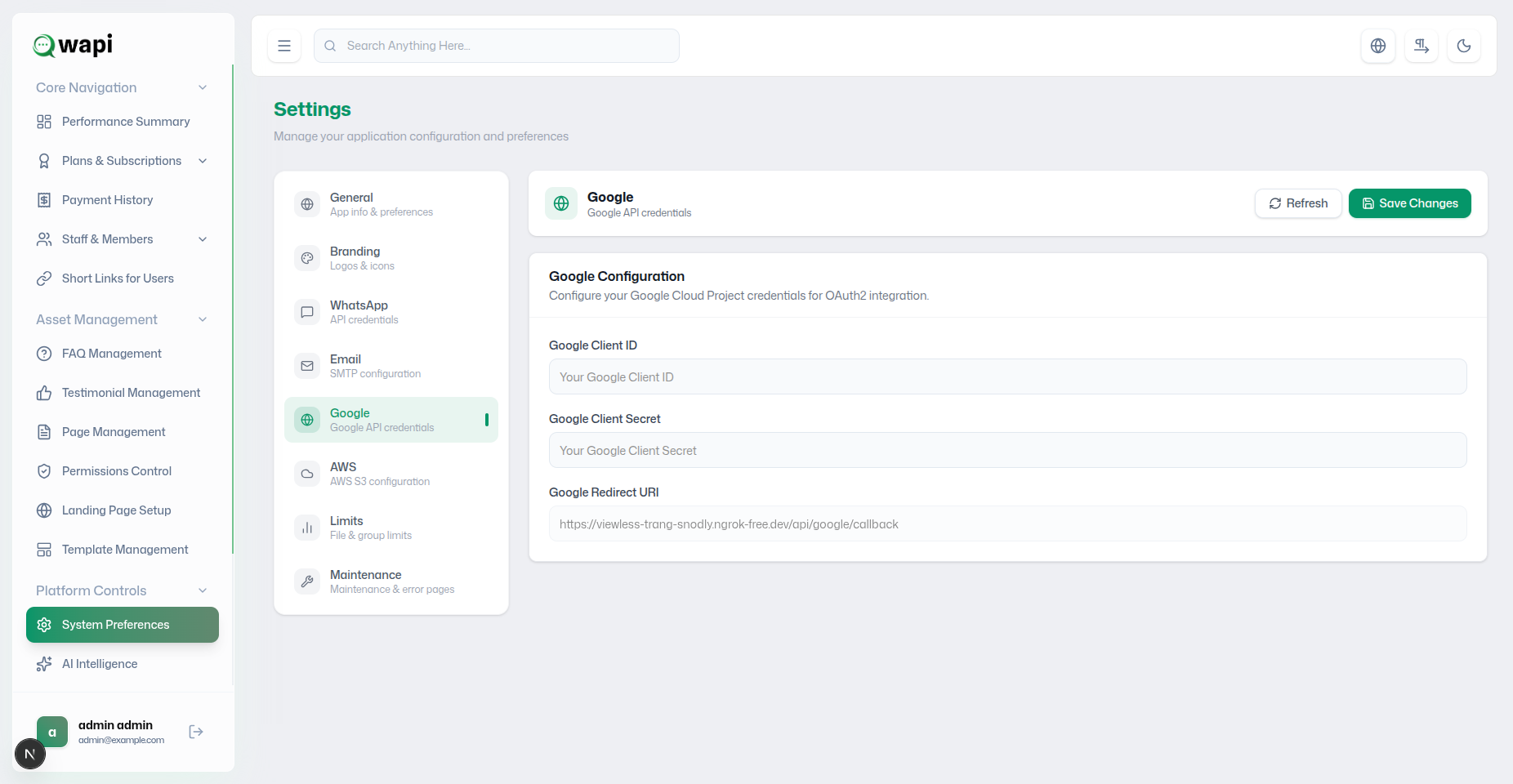Click the logout icon next to admin
This screenshot has height=784, width=1513.
coord(196,732)
